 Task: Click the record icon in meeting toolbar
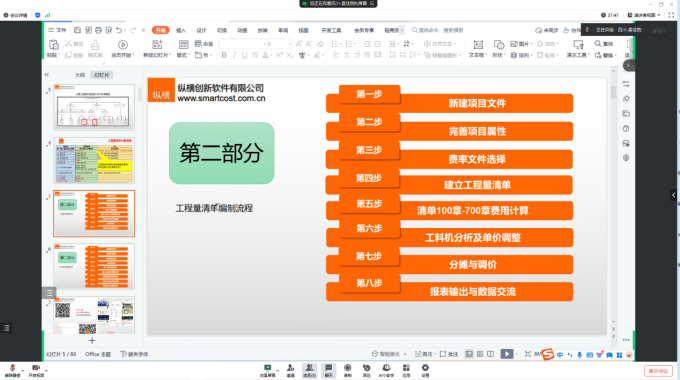(347, 368)
